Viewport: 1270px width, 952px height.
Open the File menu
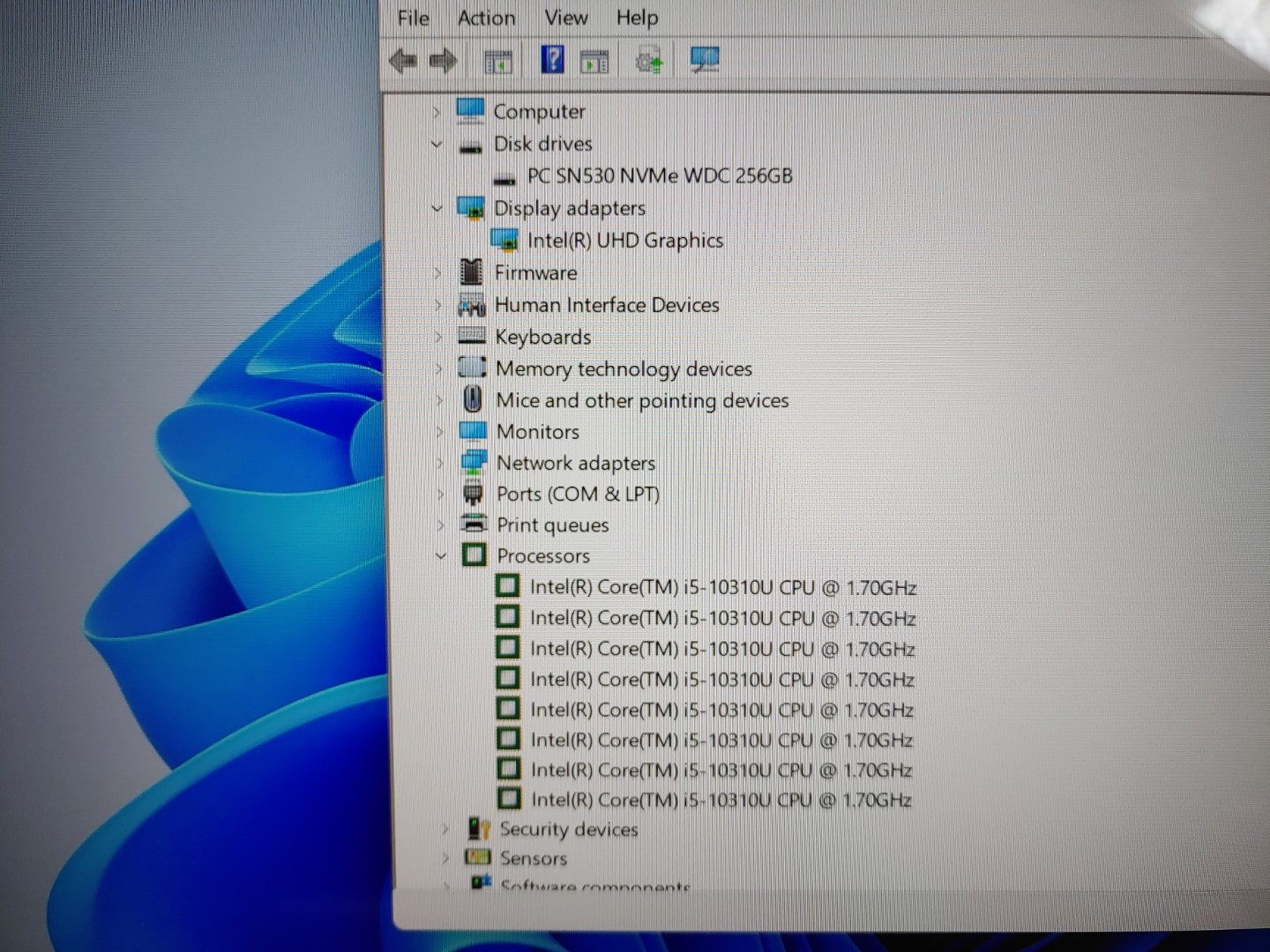413,18
